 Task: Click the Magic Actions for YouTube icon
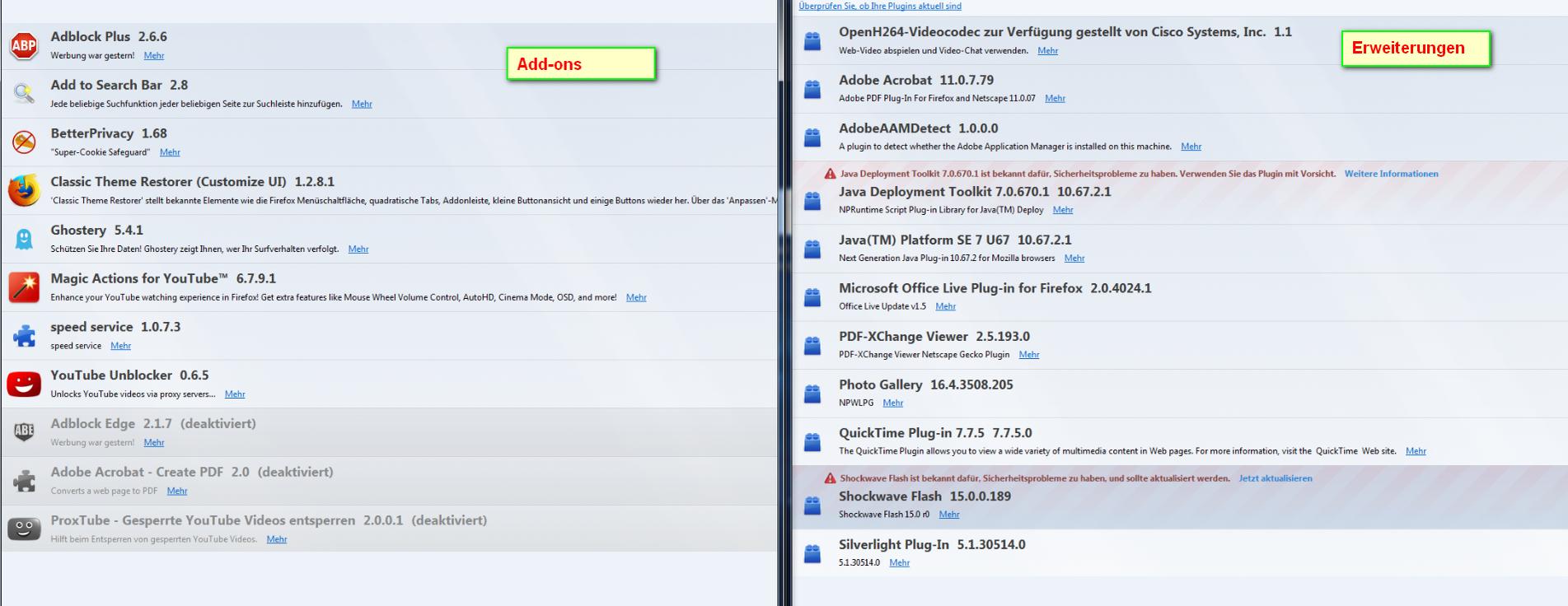tap(24, 287)
